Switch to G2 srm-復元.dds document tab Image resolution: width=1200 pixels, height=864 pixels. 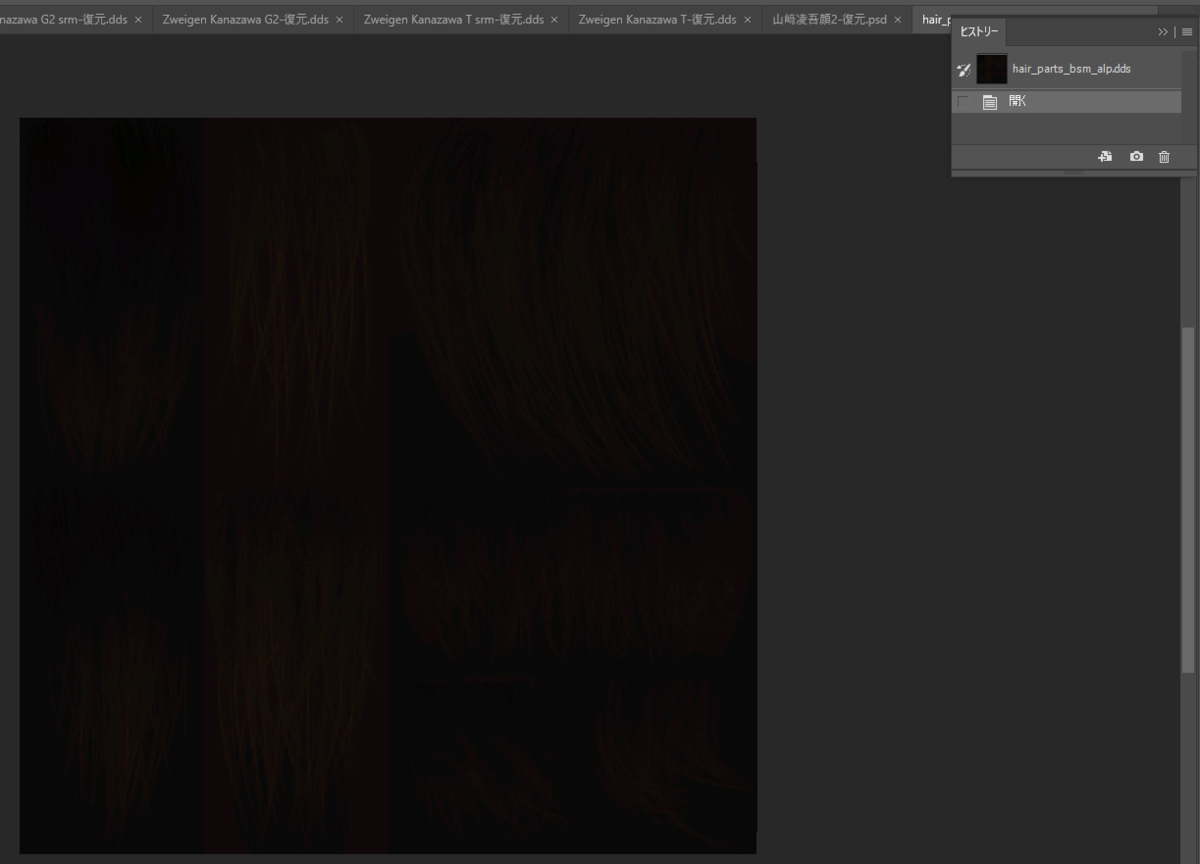pyautogui.click(x=64, y=19)
